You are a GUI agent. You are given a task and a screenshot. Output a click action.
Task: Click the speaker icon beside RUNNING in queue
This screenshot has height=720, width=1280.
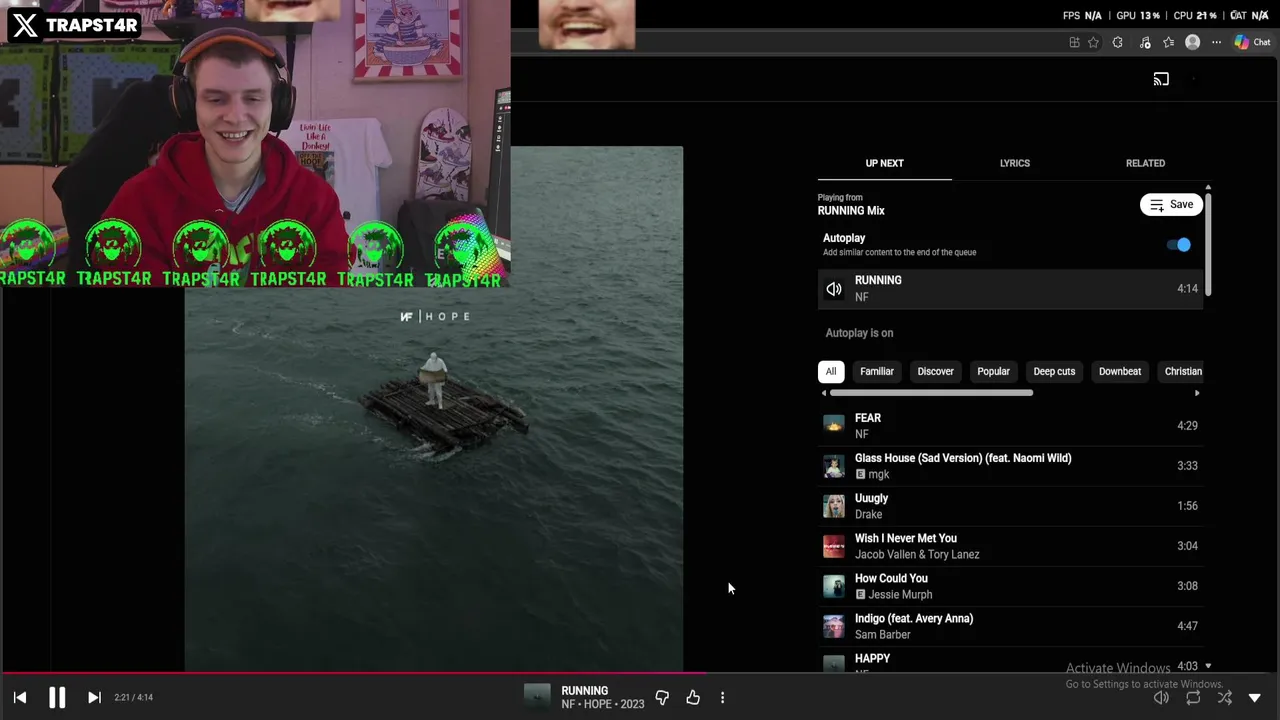834,289
